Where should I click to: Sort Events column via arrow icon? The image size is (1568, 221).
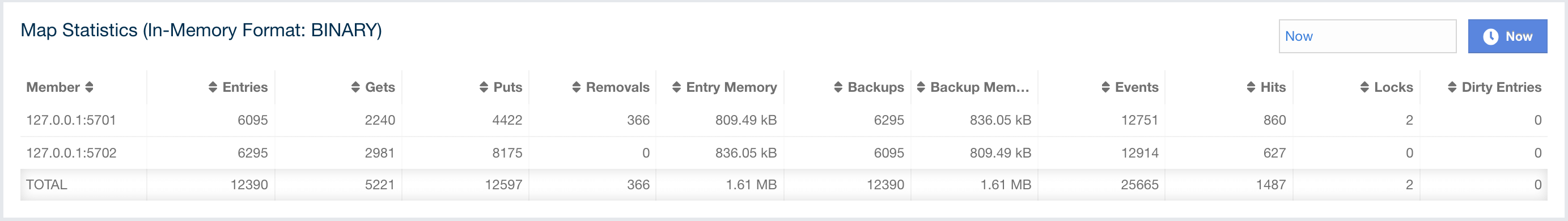[x=1105, y=87]
